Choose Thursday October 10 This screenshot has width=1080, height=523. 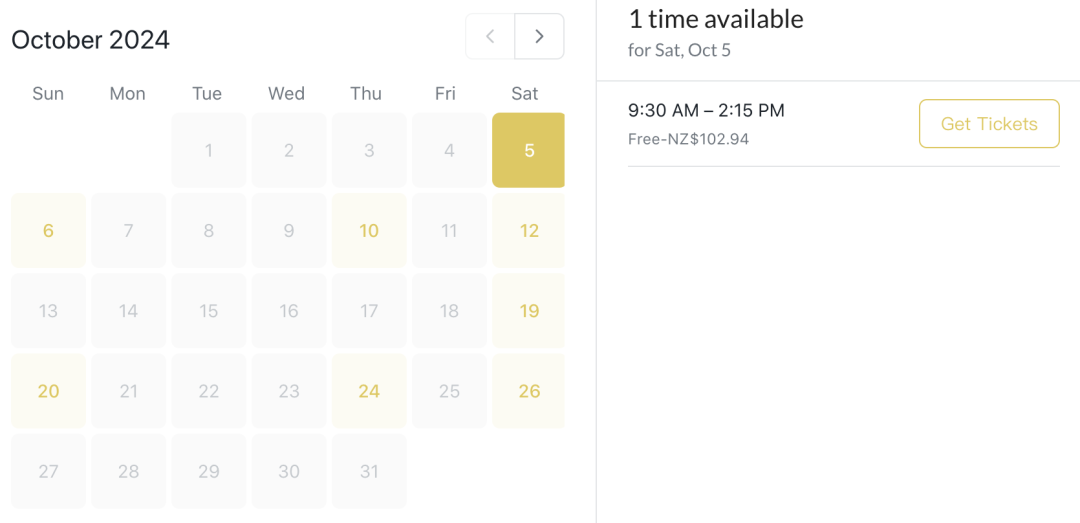[x=369, y=231]
